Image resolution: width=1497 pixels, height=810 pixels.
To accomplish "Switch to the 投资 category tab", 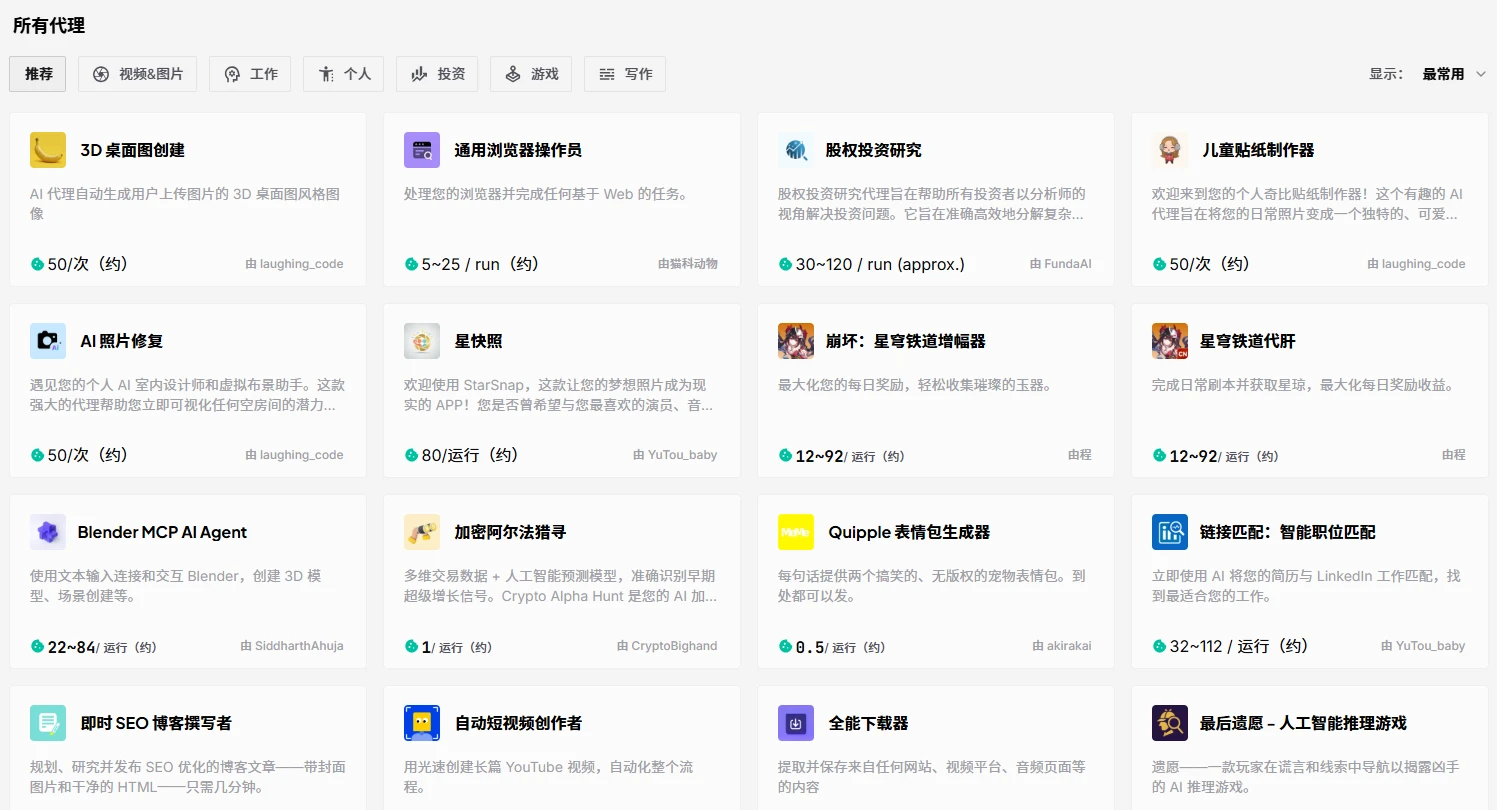I will [x=437, y=74].
